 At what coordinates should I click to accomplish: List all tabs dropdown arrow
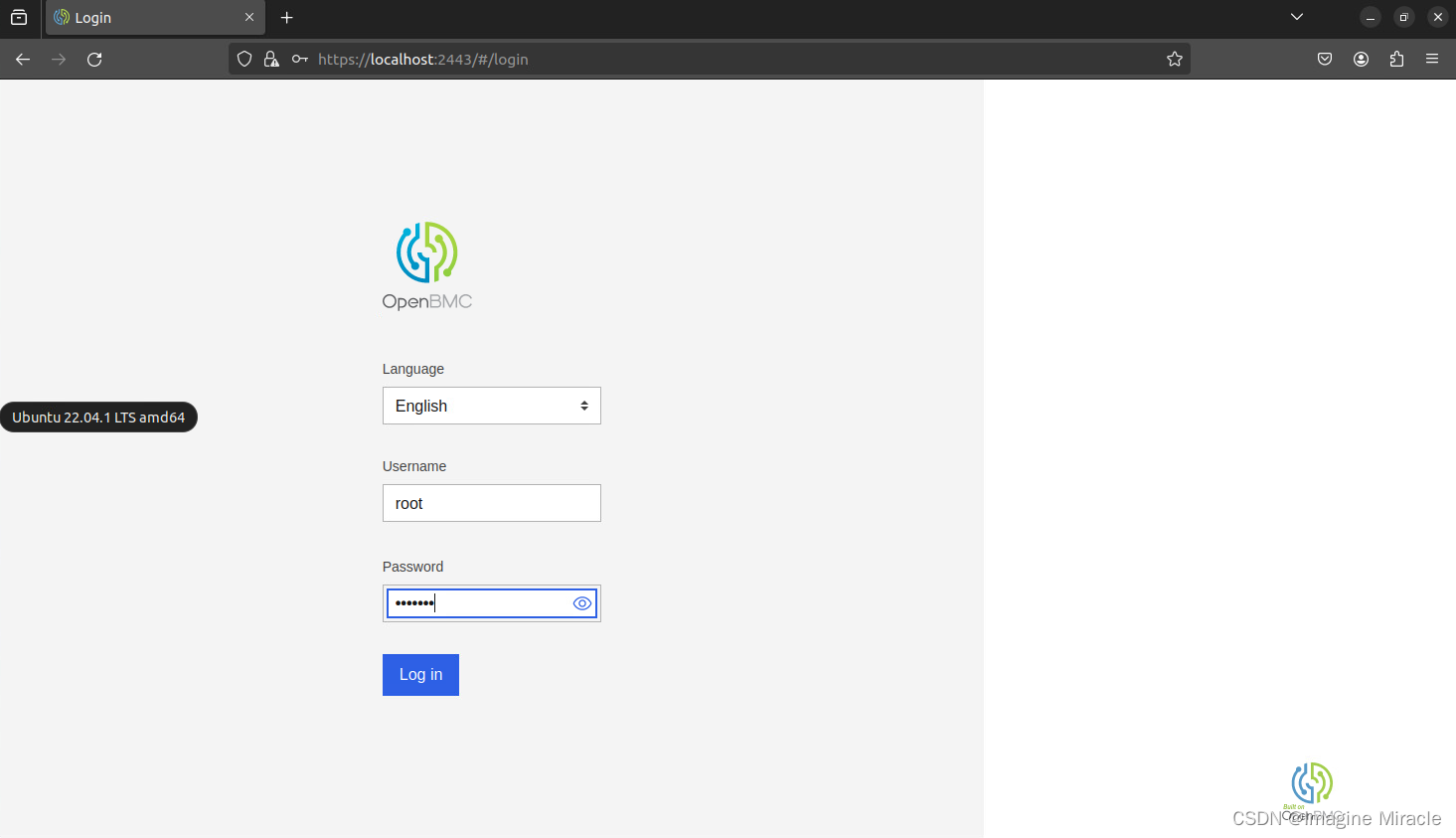pyautogui.click(x=1297, y=17)
